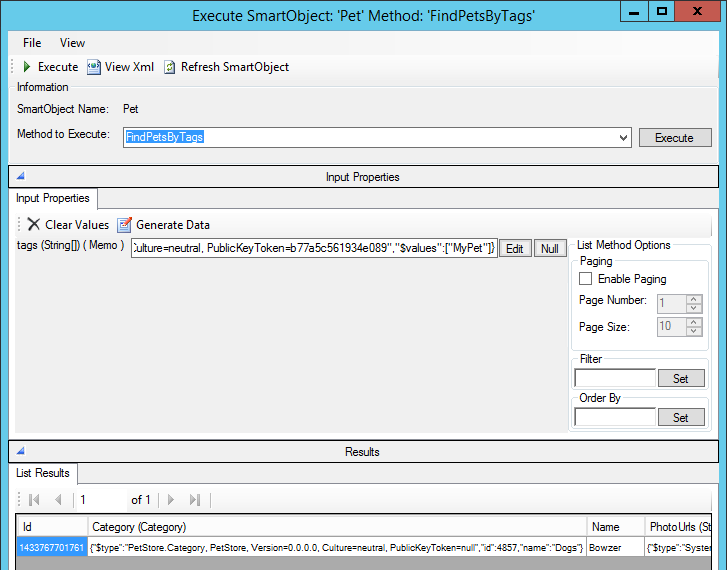Click the green Execute toolbar icon

pyautogui.click(x=27, y=67)
